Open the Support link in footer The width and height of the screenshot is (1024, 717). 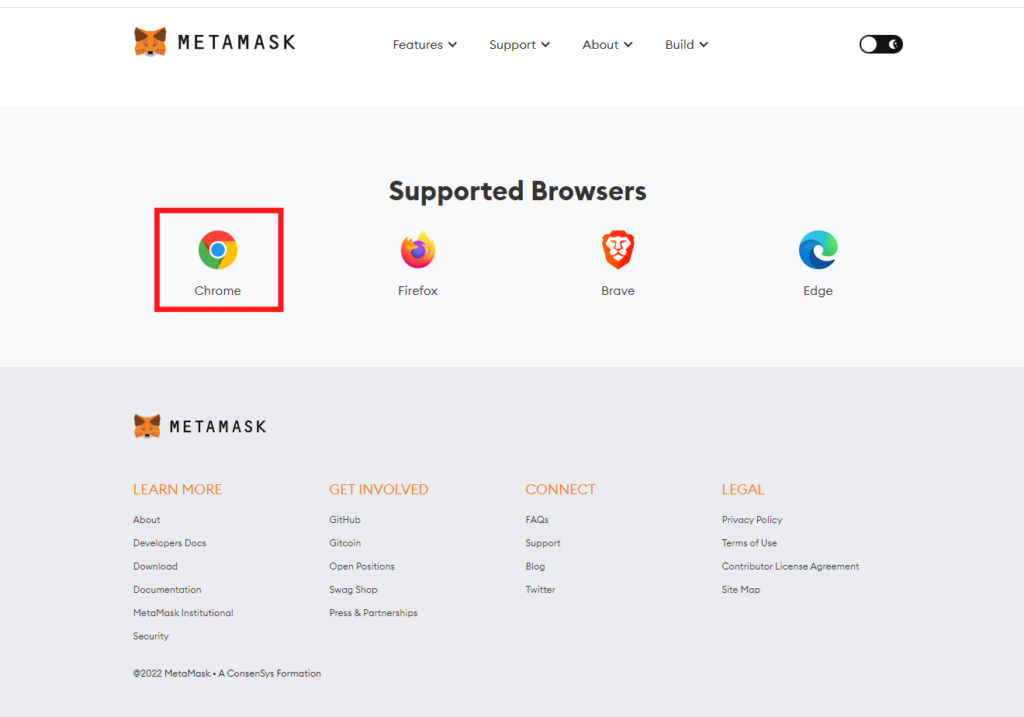543,543
